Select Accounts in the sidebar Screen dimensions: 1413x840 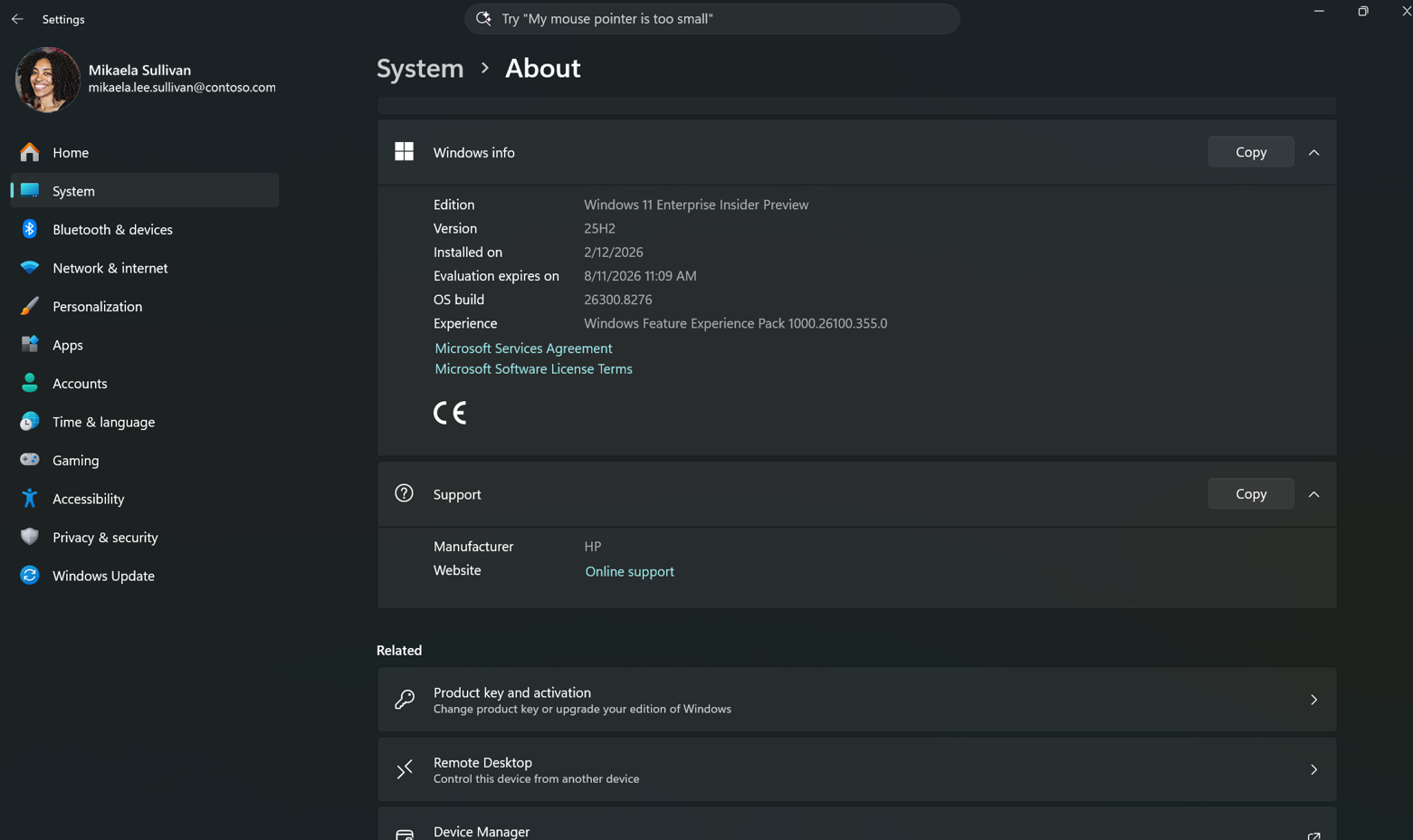145,383
